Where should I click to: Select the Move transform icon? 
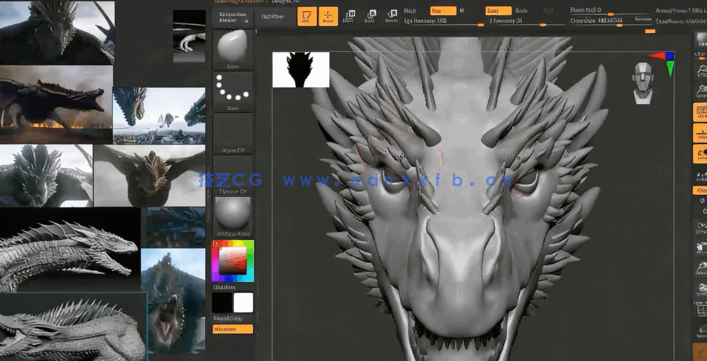(x=349, y=16)
